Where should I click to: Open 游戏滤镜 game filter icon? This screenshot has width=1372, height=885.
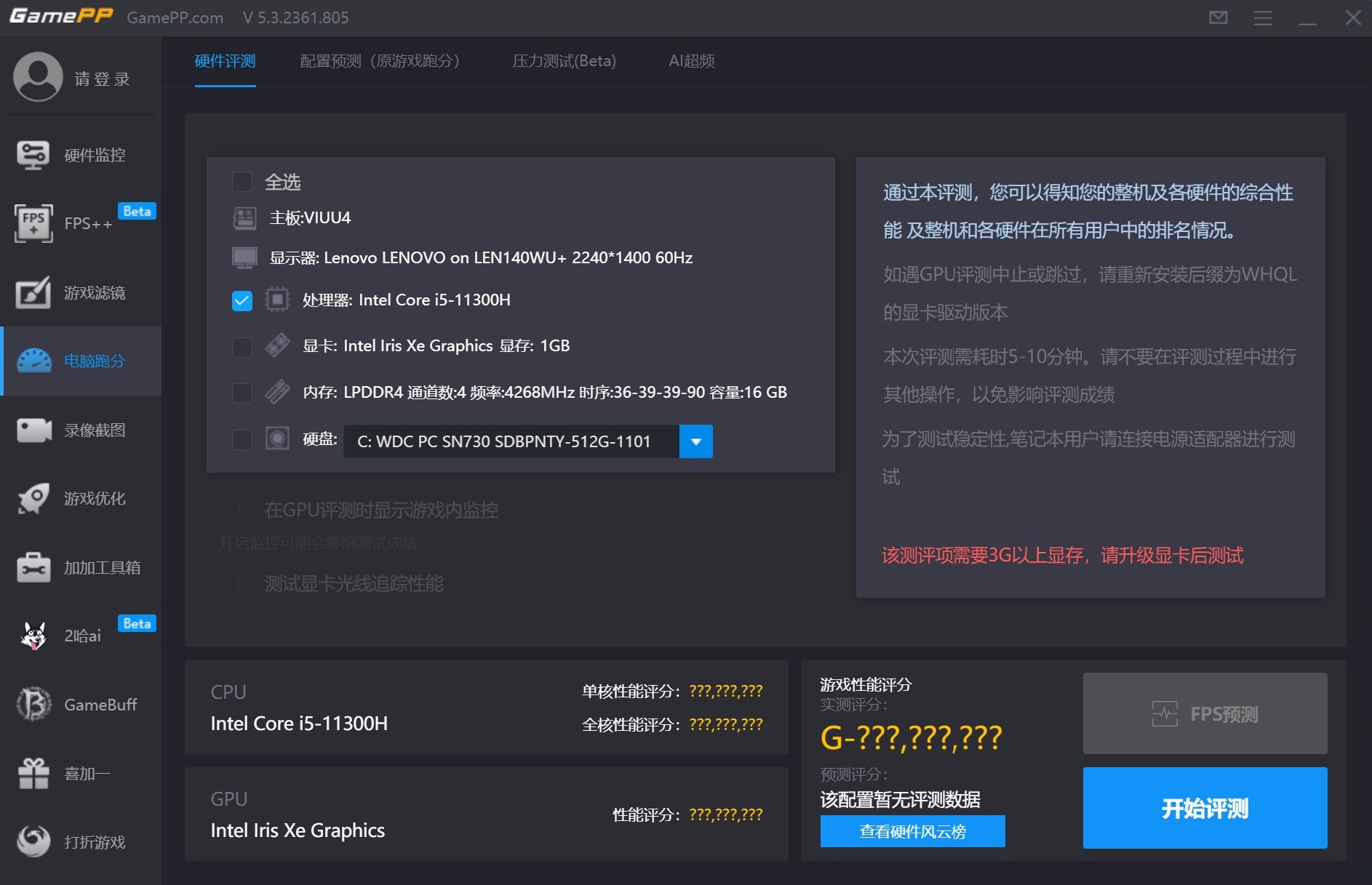[33, 292]
